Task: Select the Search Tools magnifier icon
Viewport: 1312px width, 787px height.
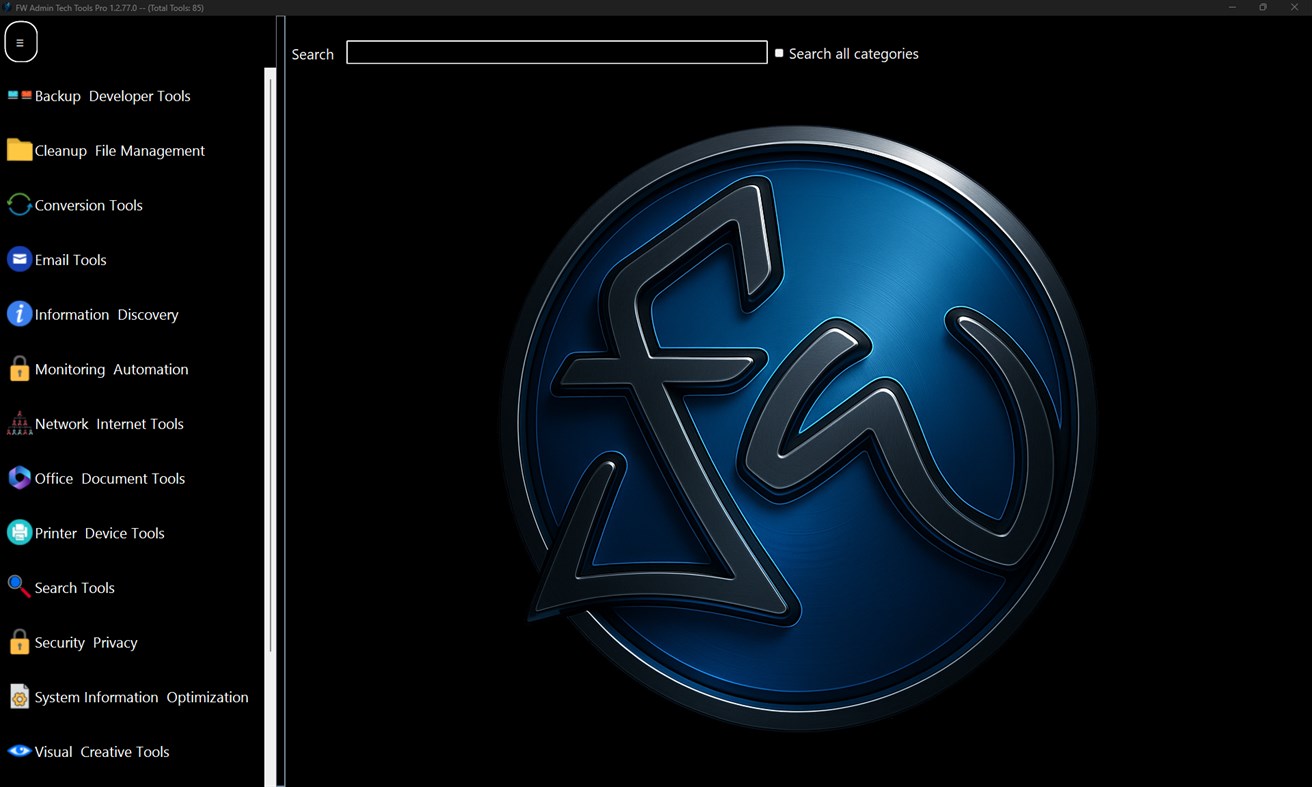Action: [x=18, y=587]
